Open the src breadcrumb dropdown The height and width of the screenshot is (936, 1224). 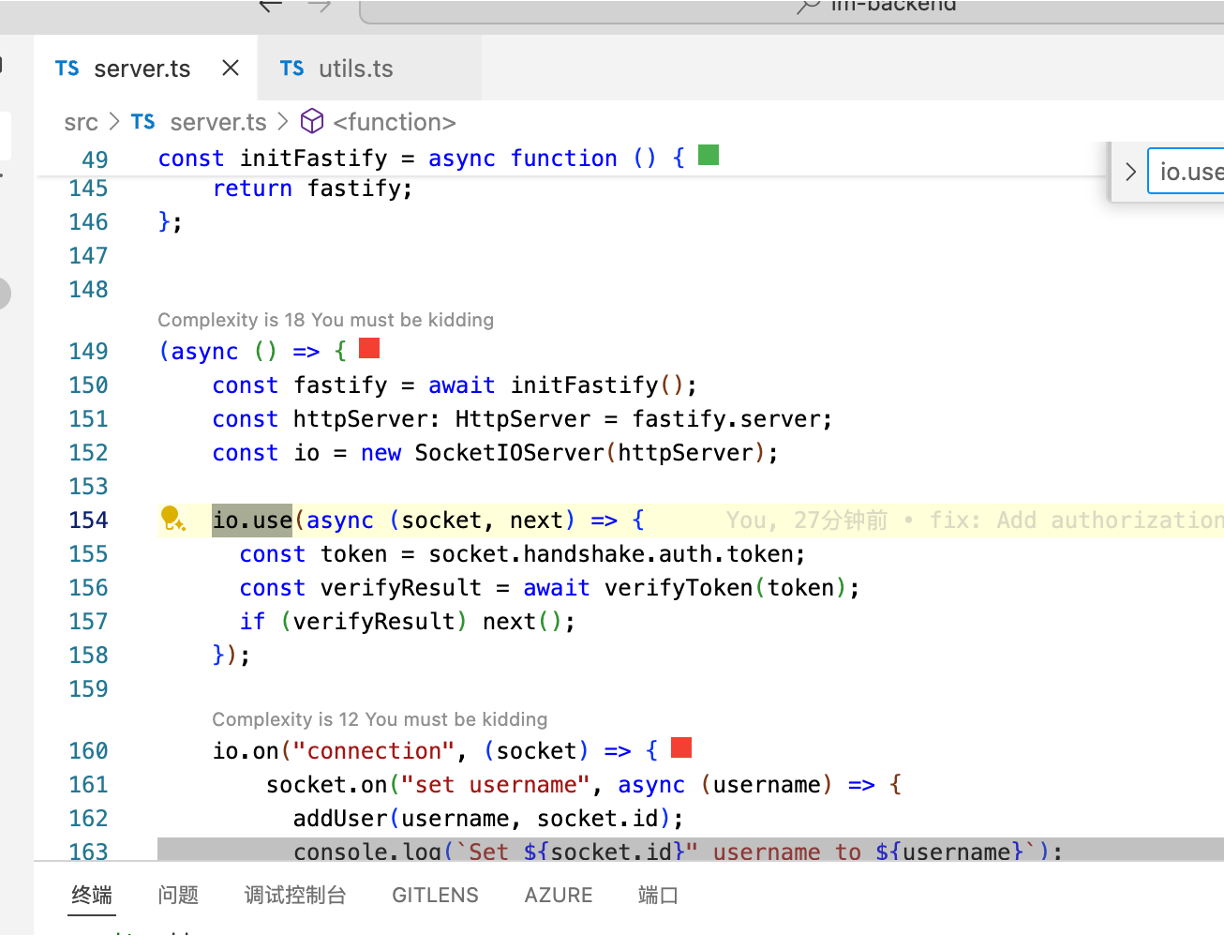[x=81, y=122]
